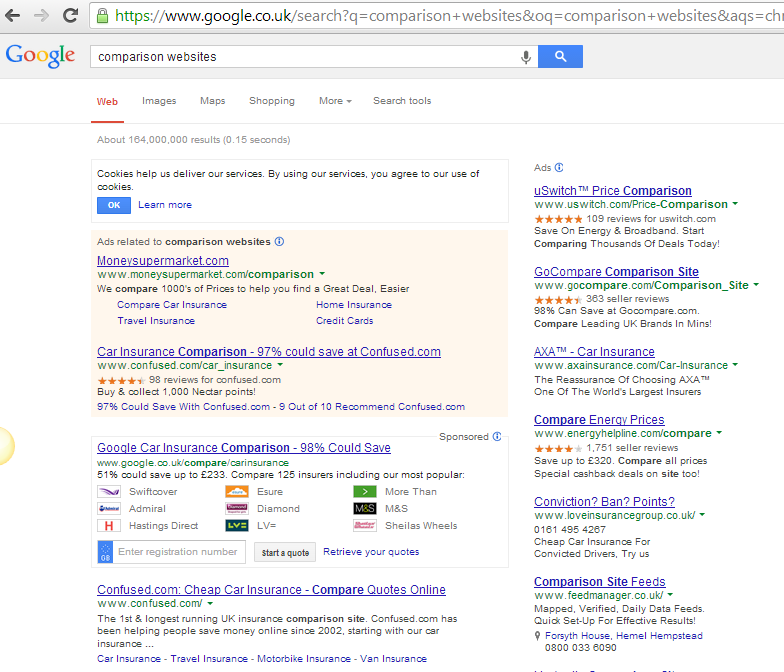Image resolution: width=784 pixels, height=672 pixels.
Task: Open the Google logo homepage link
Action: (40, 56)
